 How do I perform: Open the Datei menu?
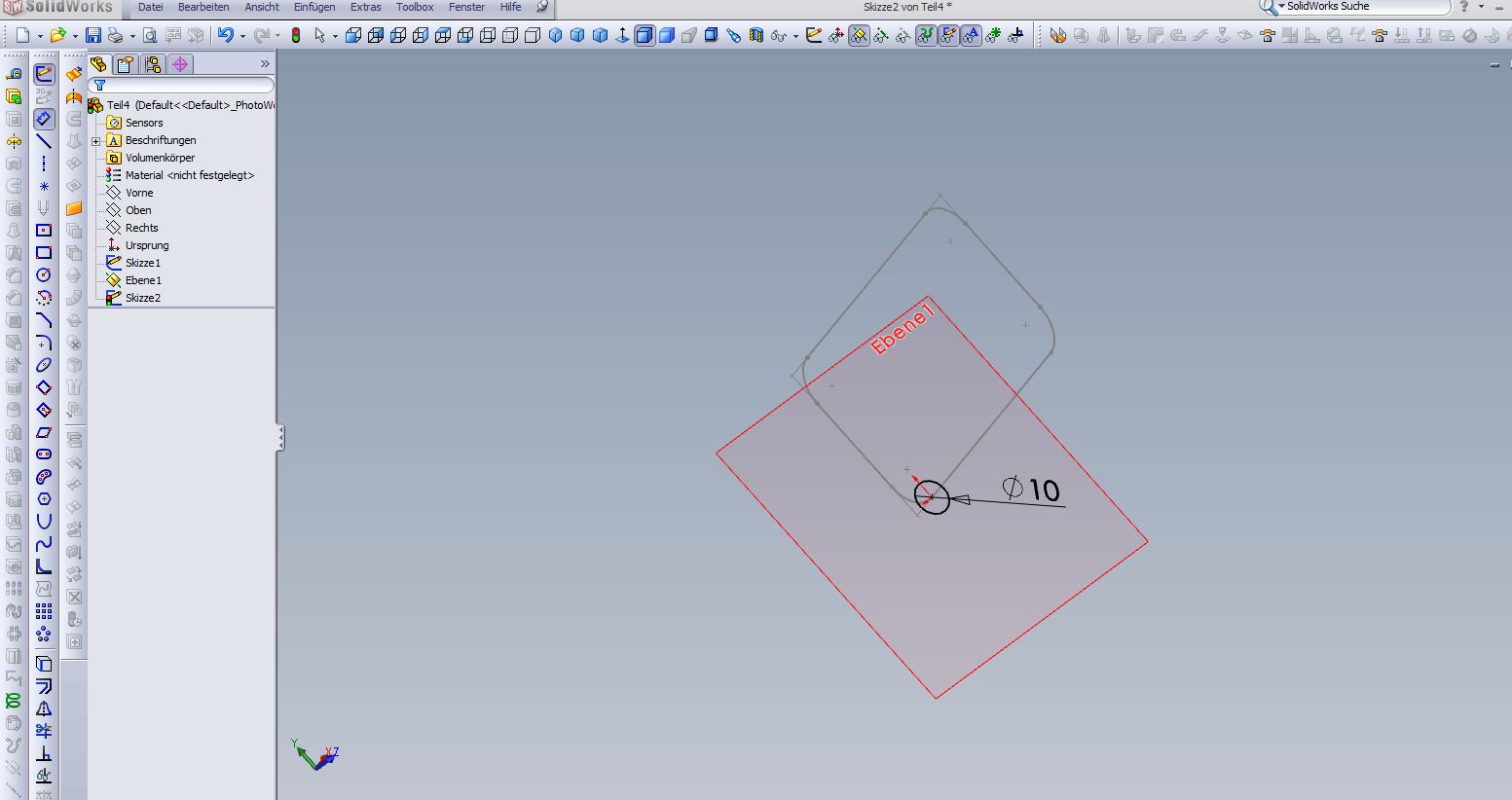(151, 7)
